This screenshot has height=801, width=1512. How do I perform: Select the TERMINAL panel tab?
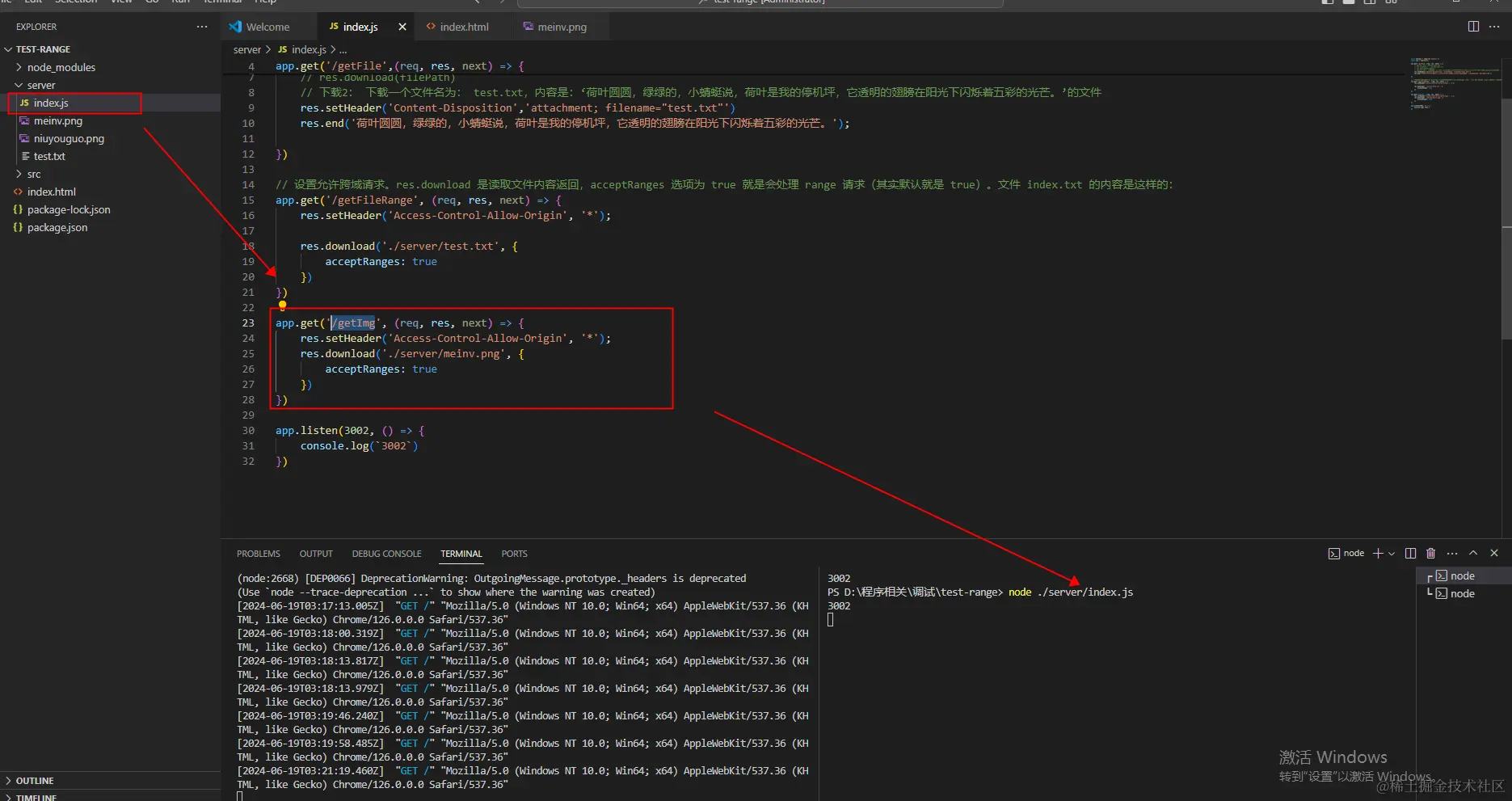461,554
